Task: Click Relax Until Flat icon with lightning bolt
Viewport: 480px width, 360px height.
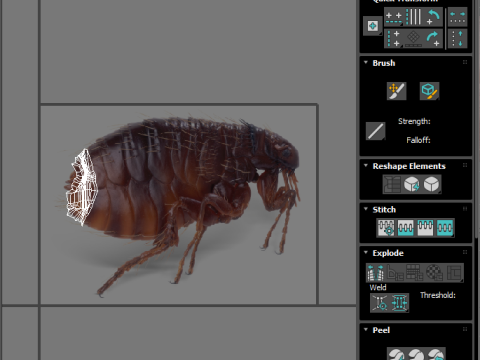Action: click(x=412, y=184)
